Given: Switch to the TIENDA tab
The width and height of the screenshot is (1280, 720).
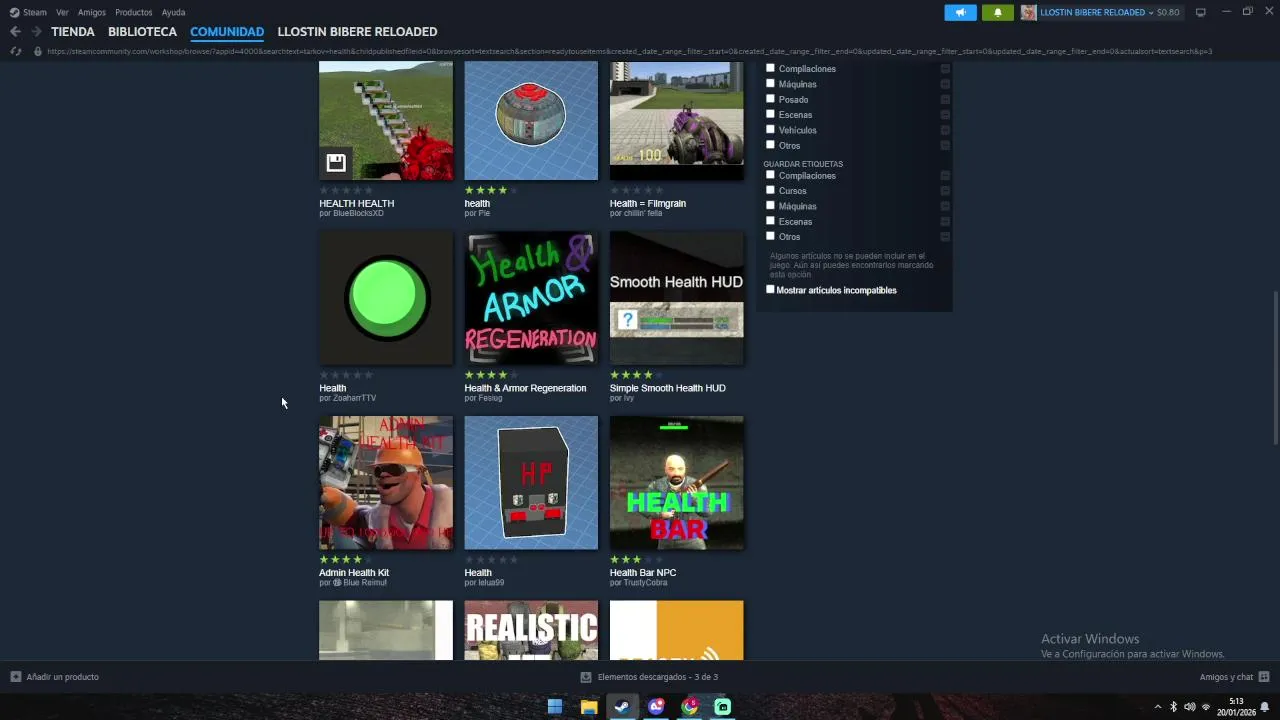Looking at the screenshot, I should coord(73,32).
